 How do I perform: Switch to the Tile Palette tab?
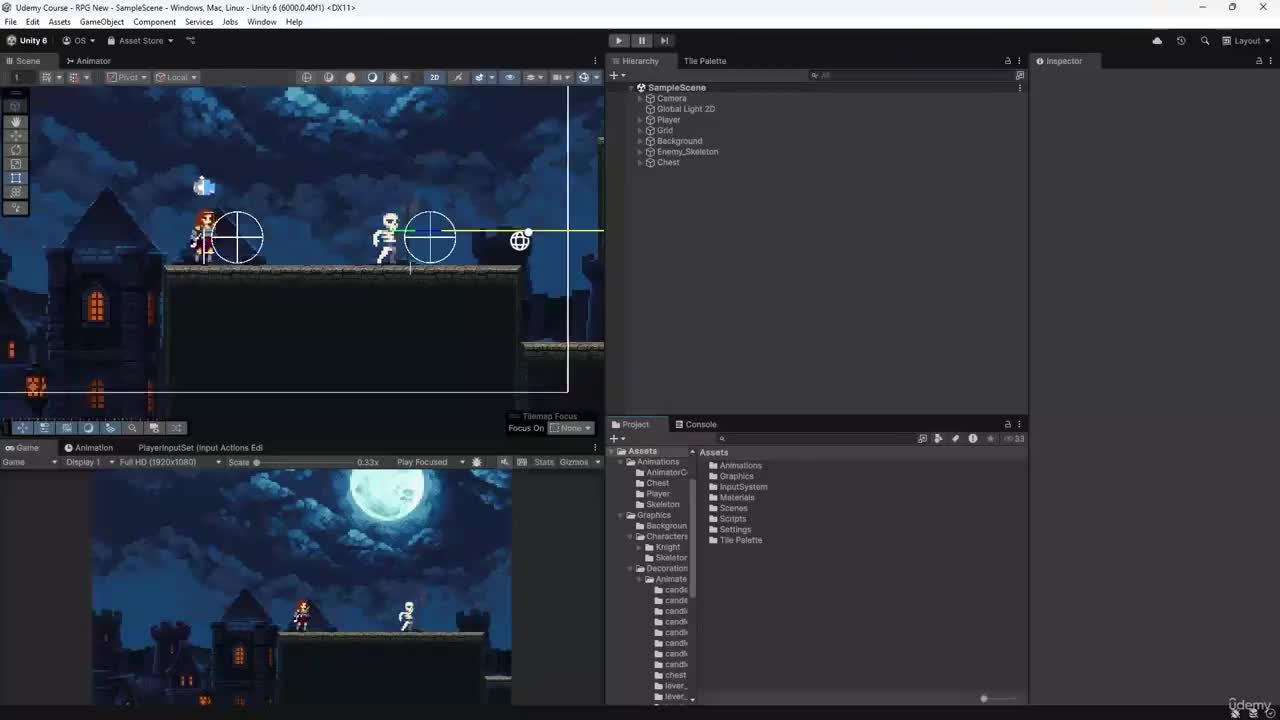tap(705, 61)
